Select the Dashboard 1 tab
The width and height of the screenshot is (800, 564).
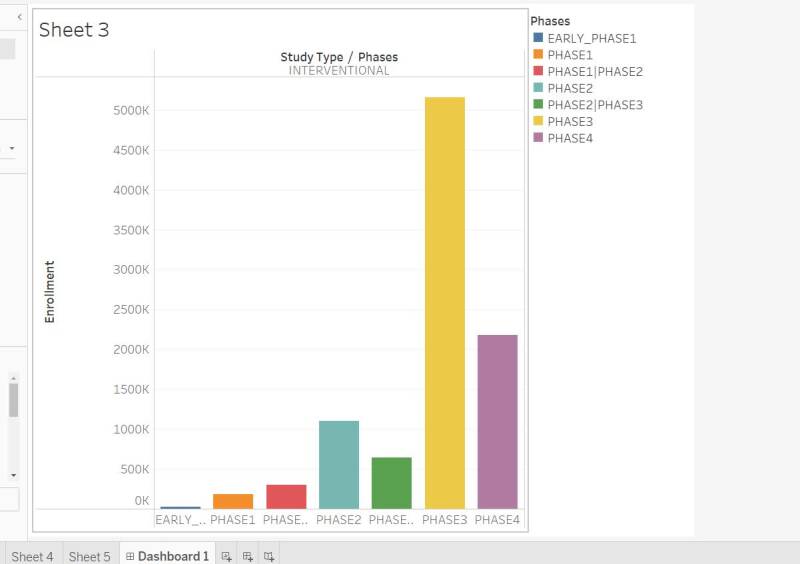tap(167, 556)
